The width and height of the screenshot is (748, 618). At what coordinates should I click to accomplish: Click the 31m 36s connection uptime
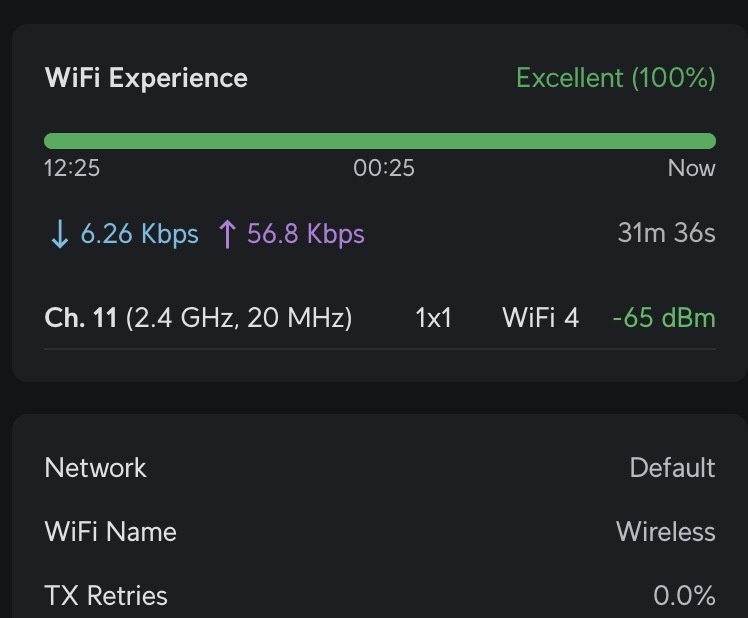click(x=666, y=233)
